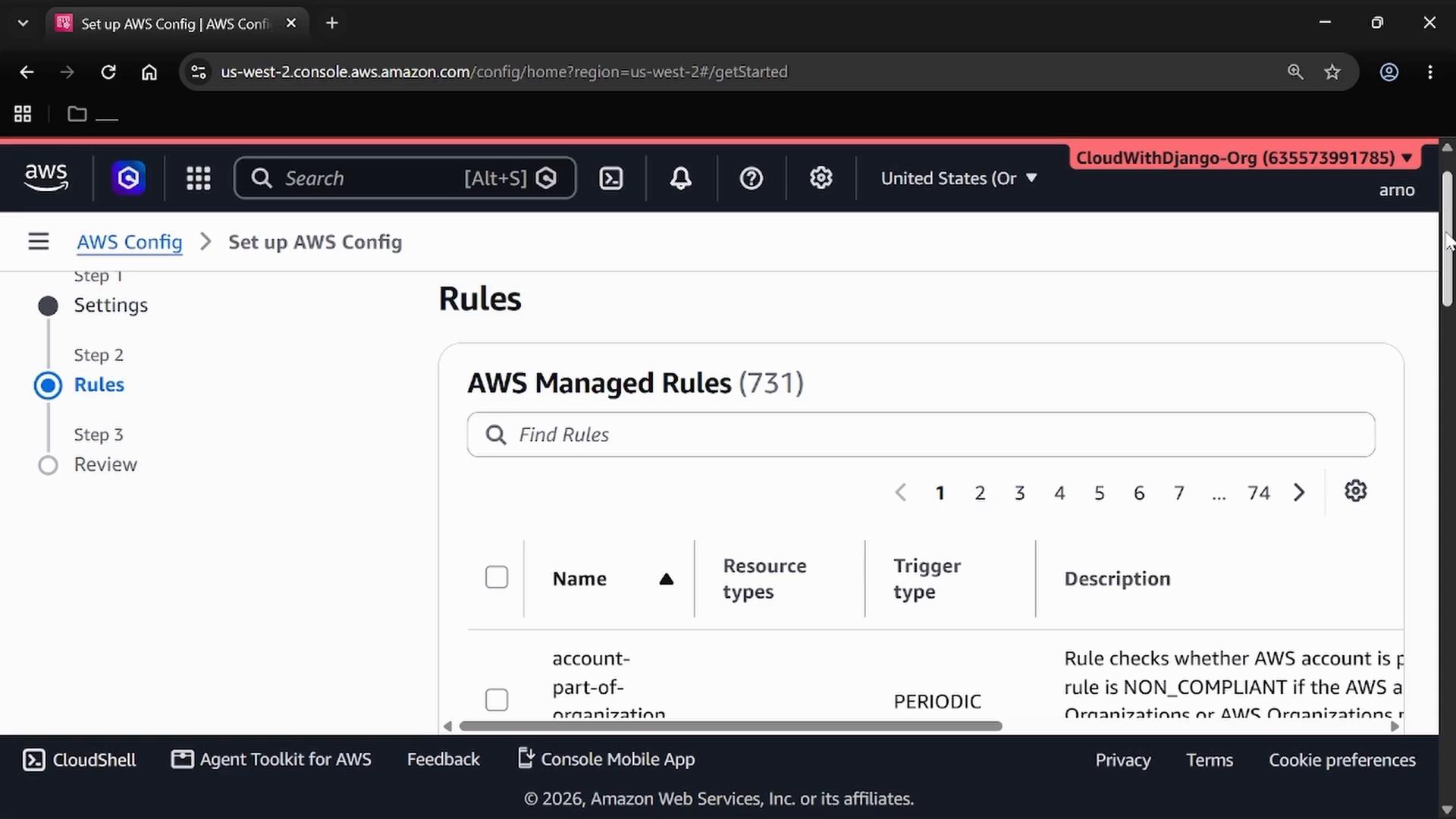Open the CloudWithDjango-Org account menu
This screenshot has height=819, width=1456.
pyautogui.click(x=1244, y=158)
